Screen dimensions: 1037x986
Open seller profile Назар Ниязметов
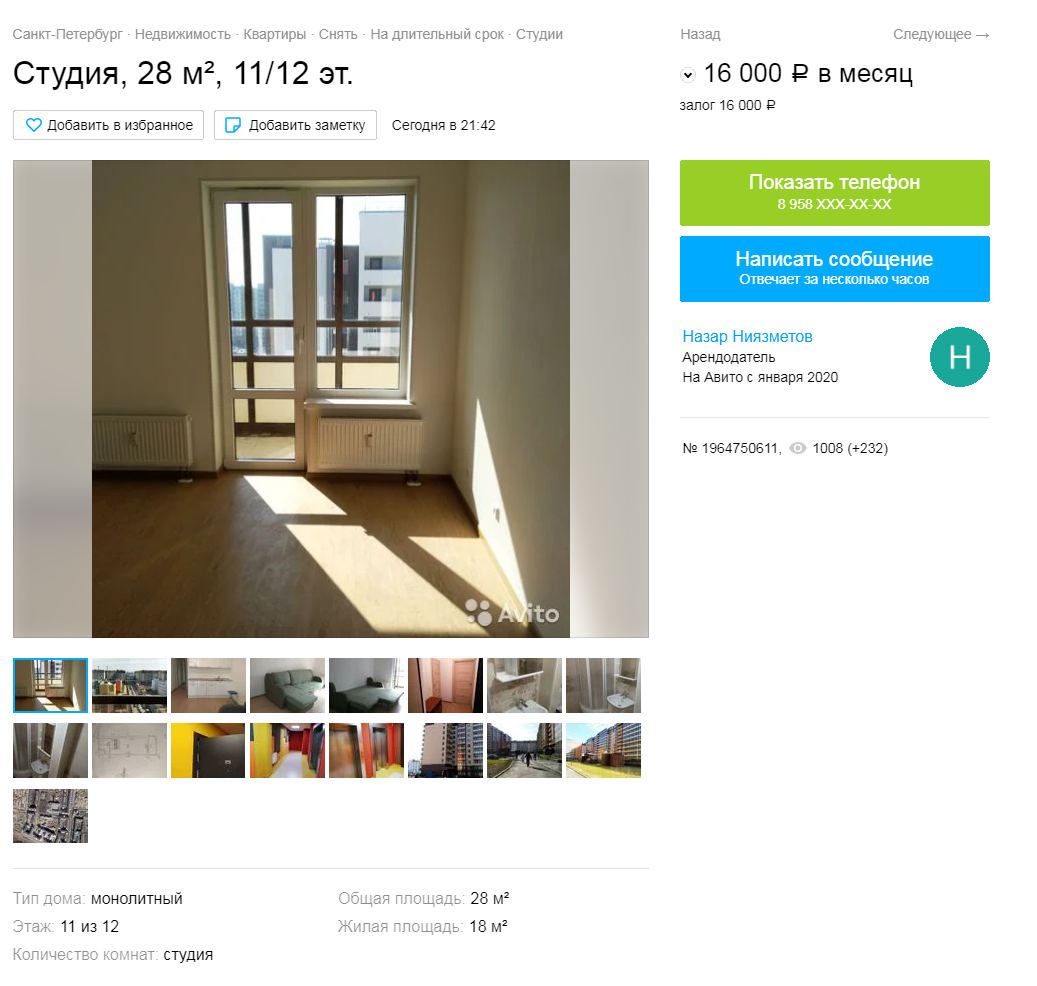747,337
